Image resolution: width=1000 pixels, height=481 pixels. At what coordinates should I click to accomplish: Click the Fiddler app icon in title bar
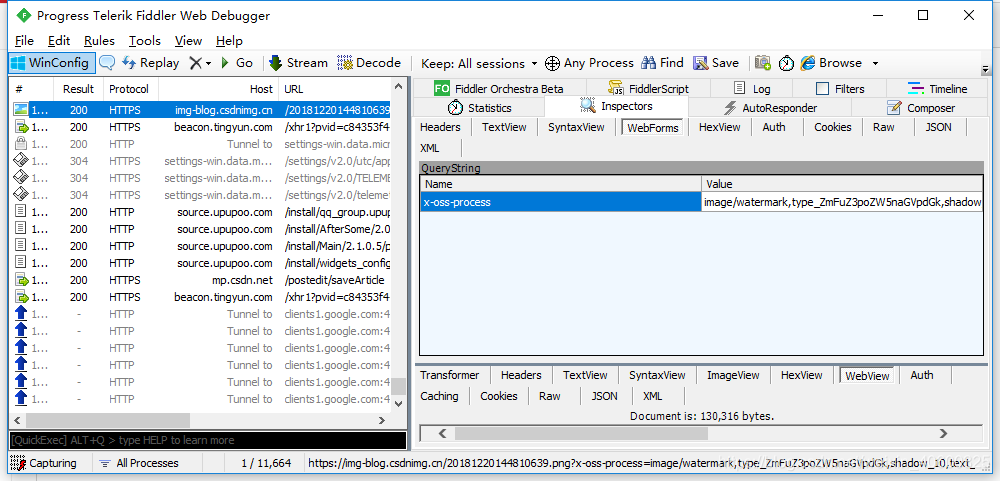[24, 15]
